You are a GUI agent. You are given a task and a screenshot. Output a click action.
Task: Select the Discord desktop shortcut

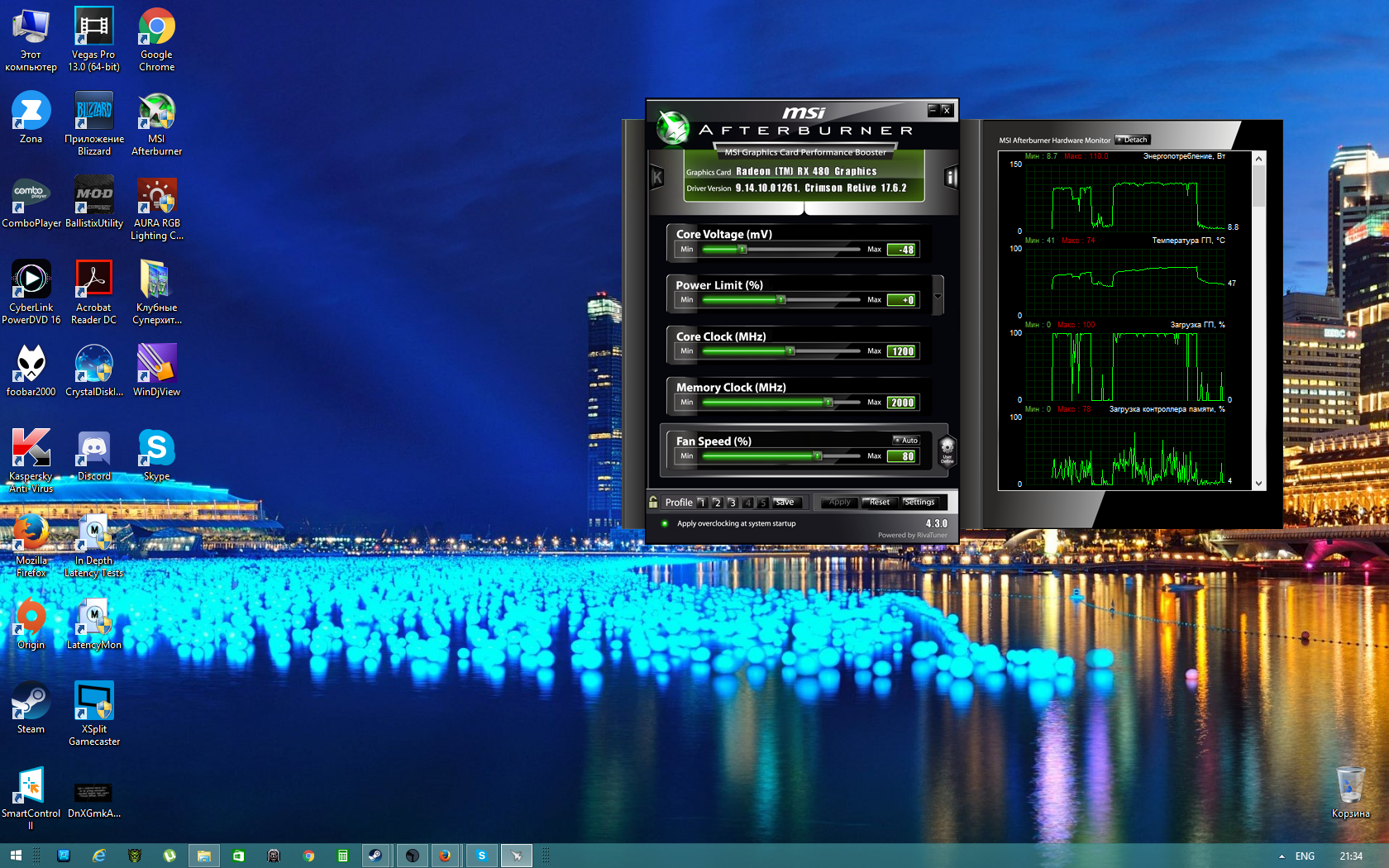pyautogui.click(x=93, y=455)
